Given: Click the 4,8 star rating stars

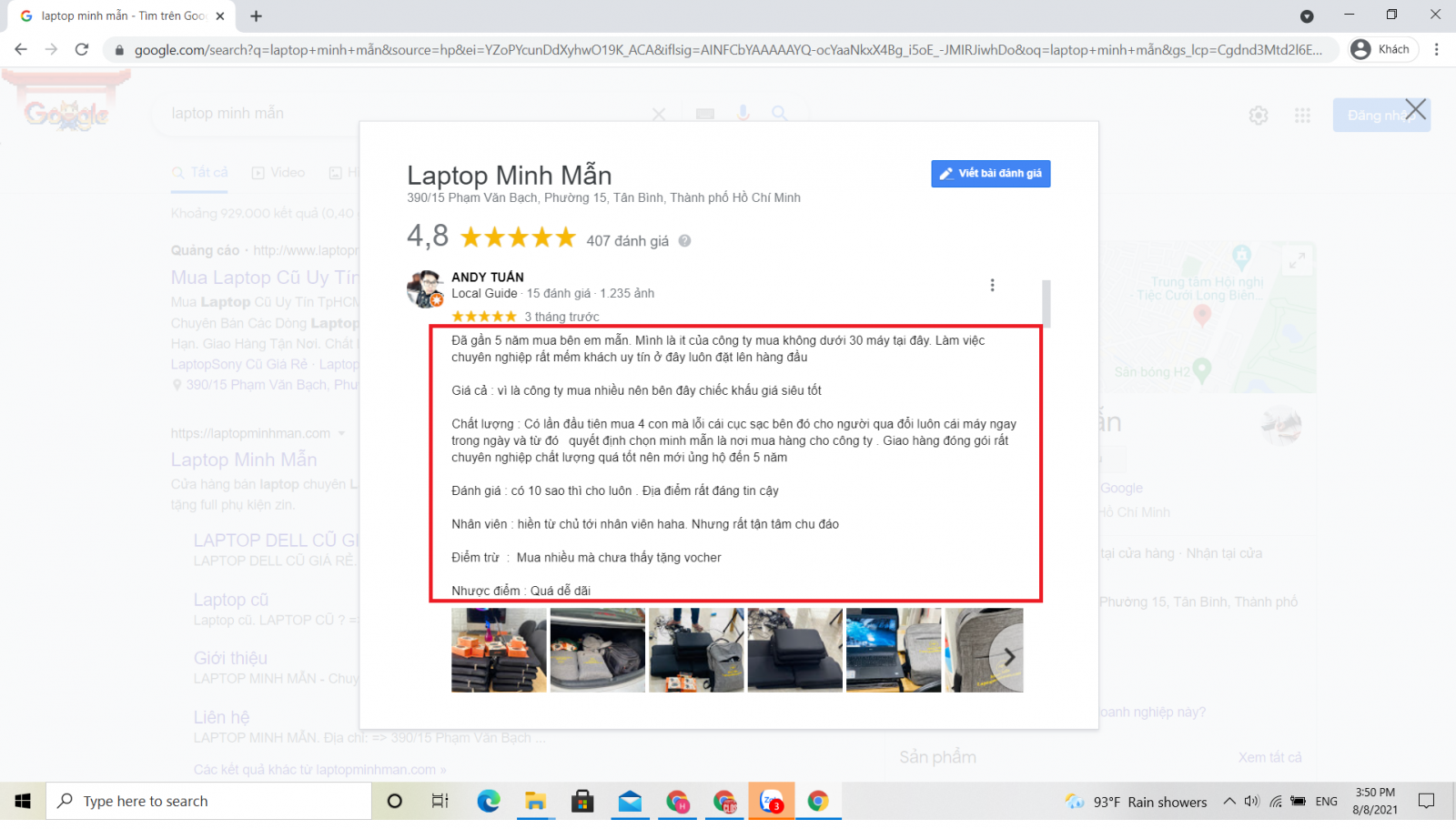Looking at the screenshot, I should click(x=518, y=238).
